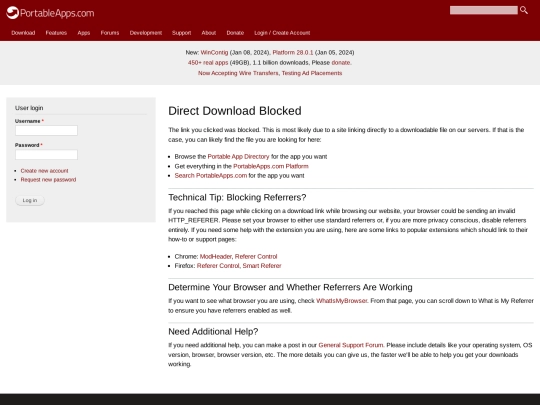Open the 450+ real apps link
The image size is (540, 405).
pos(208,63)
